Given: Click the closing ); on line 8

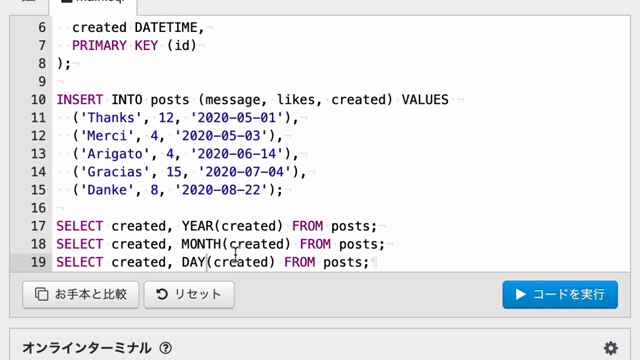Looking at the screenshot, I should pyautogui.click(x=64, y=63).
